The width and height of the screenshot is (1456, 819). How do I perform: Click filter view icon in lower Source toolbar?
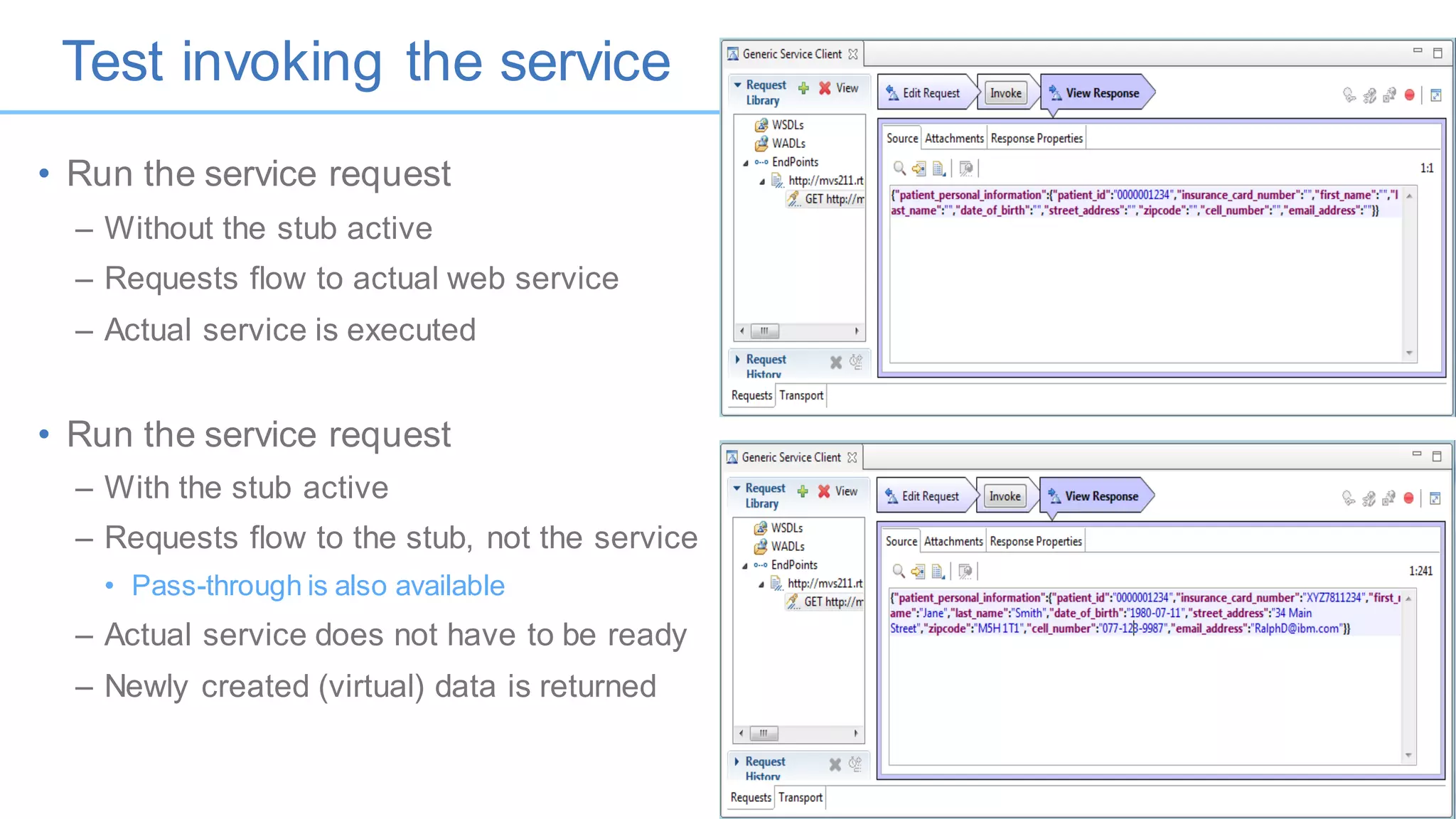pyautogui.click(x=965, y=571)
